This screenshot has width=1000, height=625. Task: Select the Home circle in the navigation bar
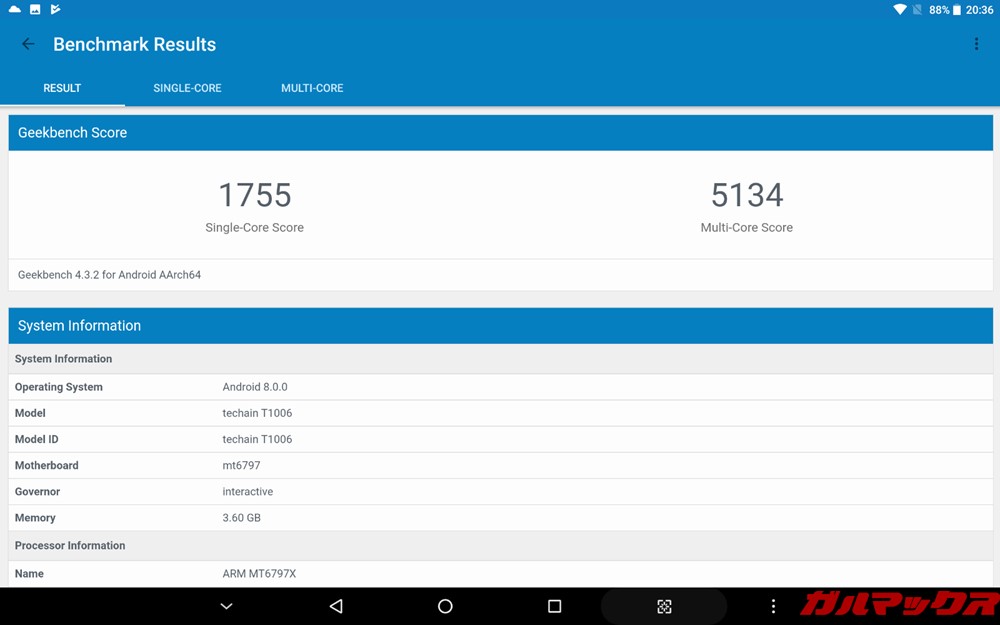444,606
